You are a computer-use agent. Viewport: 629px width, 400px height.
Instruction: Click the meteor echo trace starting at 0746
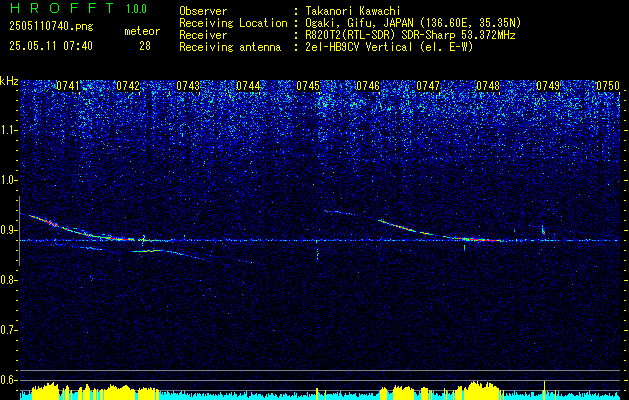tap(440, 231)
